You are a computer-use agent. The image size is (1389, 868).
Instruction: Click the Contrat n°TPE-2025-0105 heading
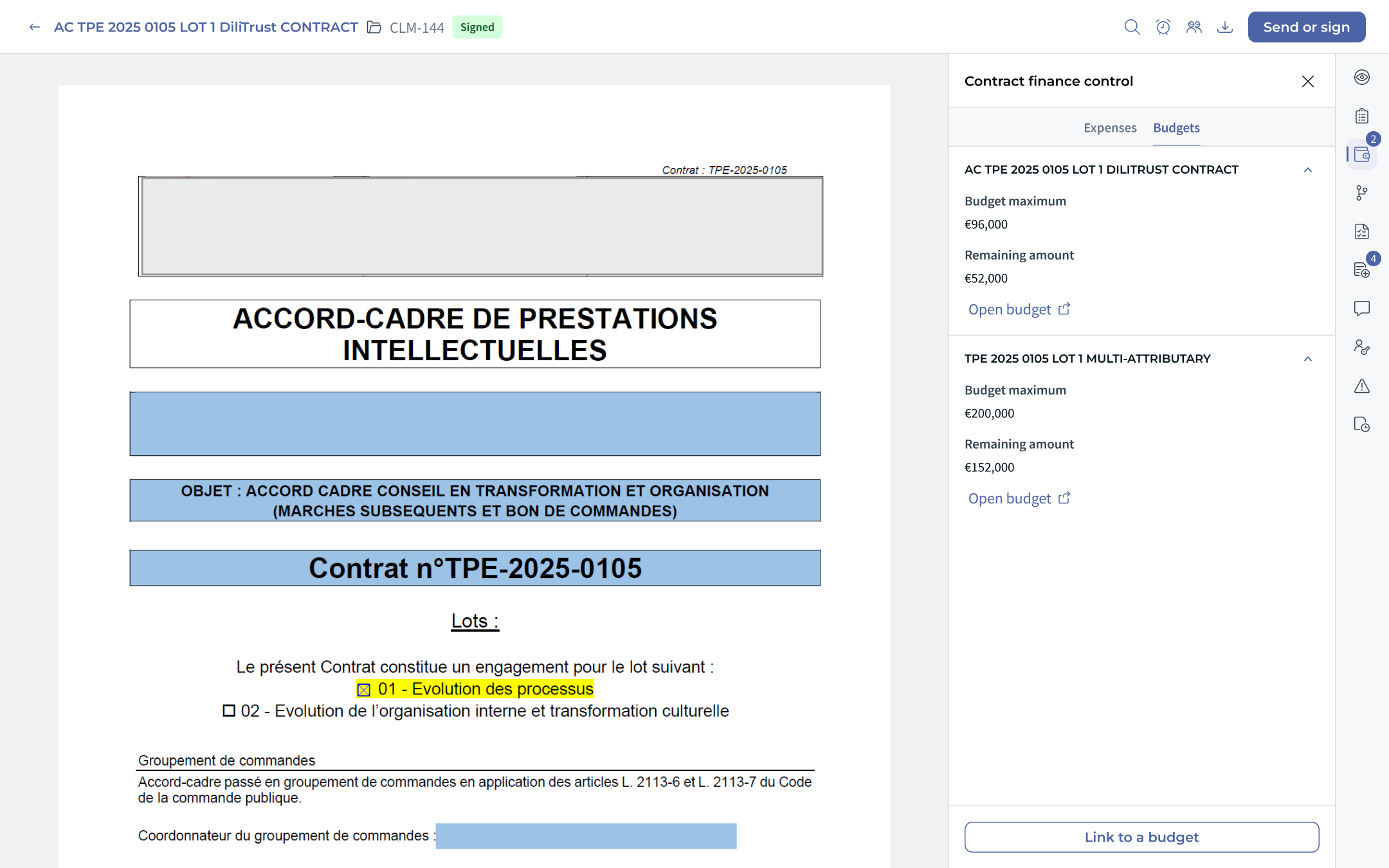[475, 568]
